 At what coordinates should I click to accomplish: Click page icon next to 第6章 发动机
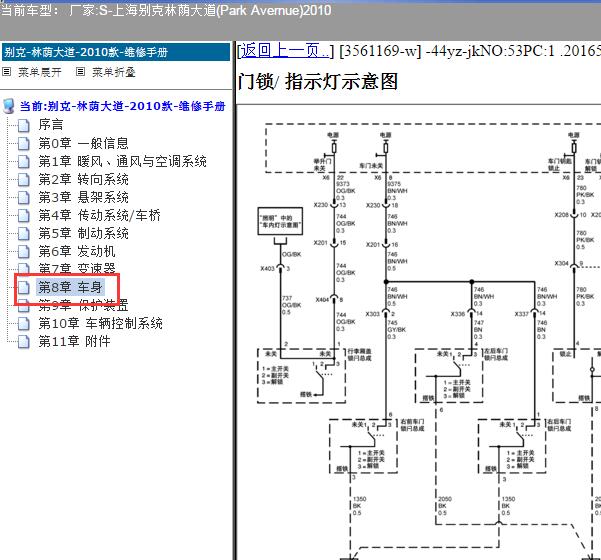point(24,251)
